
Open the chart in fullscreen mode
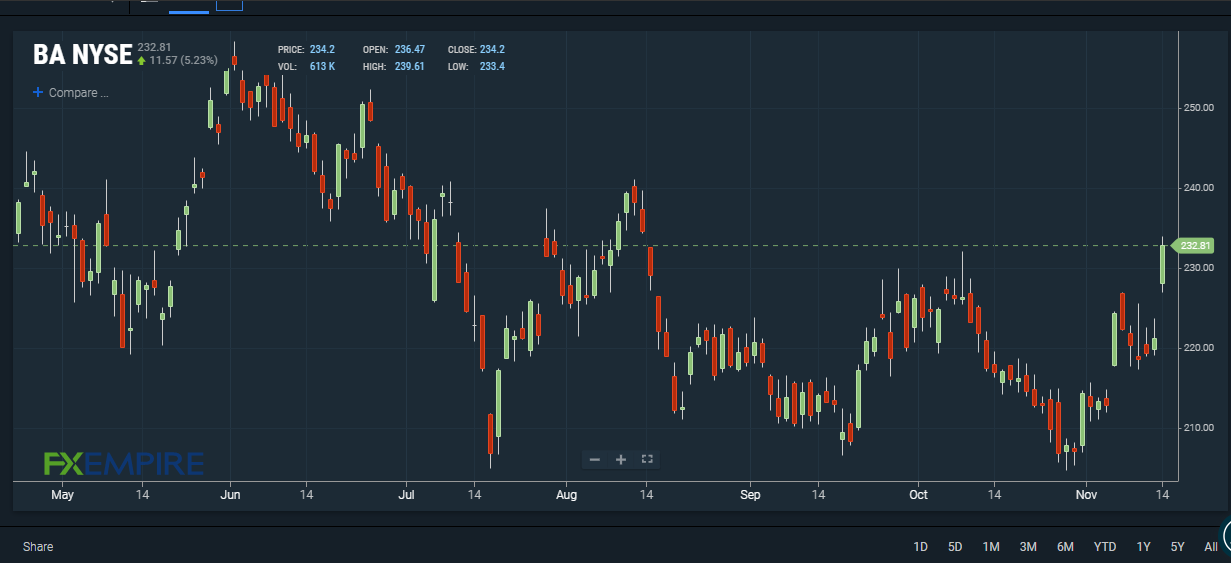(647, 459)
